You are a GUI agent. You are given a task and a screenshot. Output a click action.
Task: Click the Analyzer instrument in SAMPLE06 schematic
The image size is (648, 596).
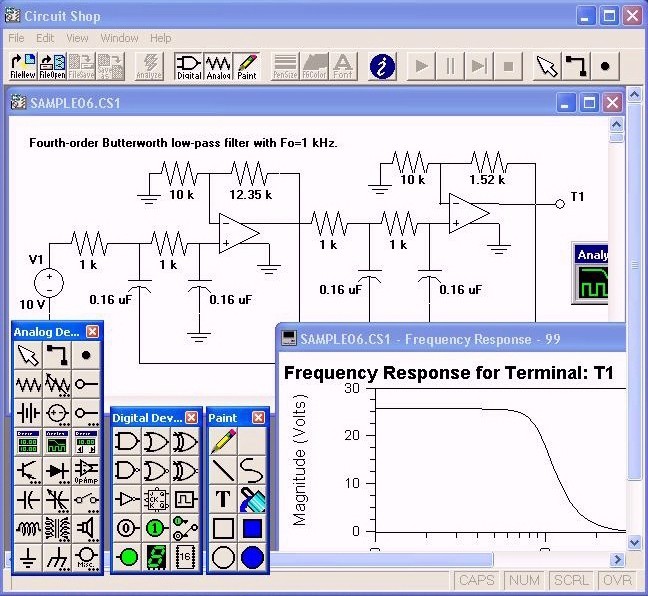pos(590,274)
